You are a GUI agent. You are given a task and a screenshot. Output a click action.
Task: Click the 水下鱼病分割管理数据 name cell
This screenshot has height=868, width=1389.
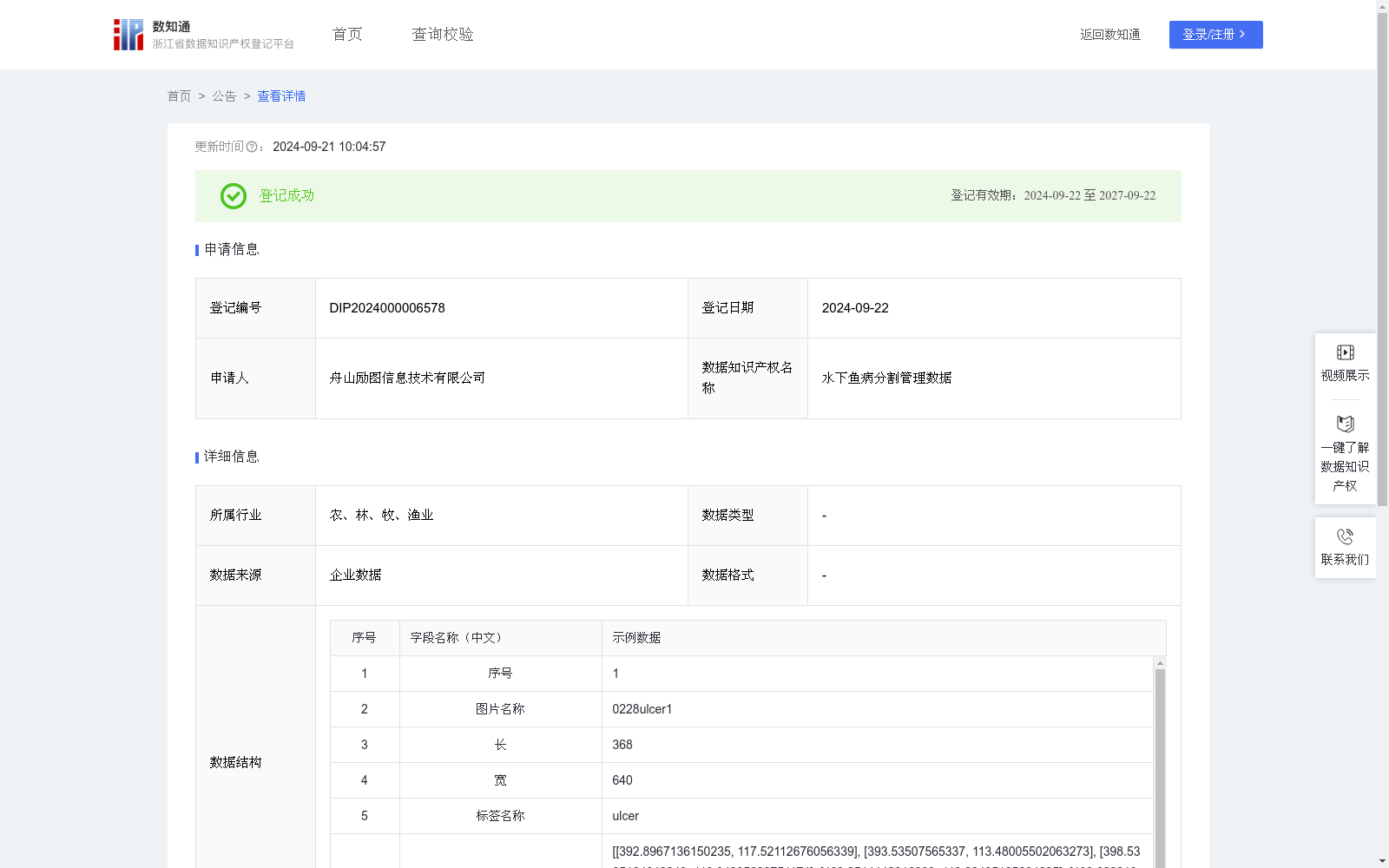coord(886,378)
